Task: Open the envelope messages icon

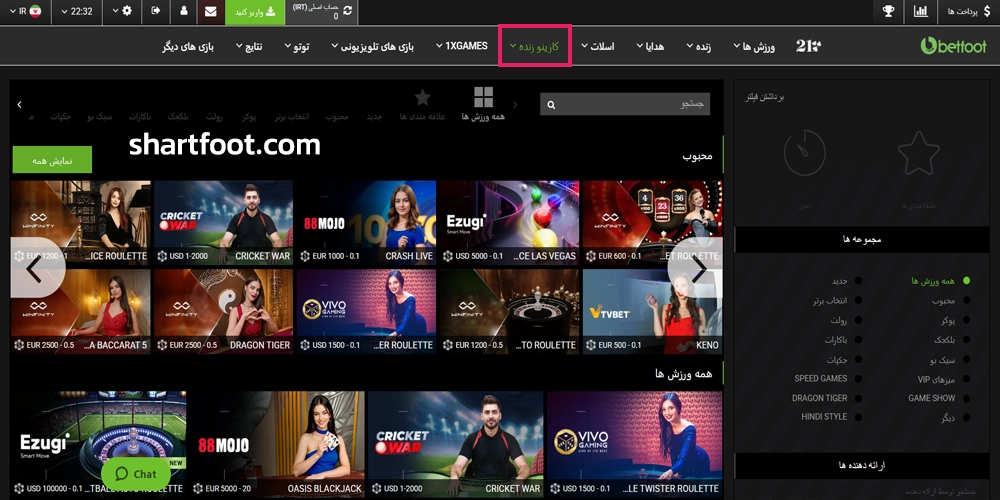Action: [x=210, y=12]
